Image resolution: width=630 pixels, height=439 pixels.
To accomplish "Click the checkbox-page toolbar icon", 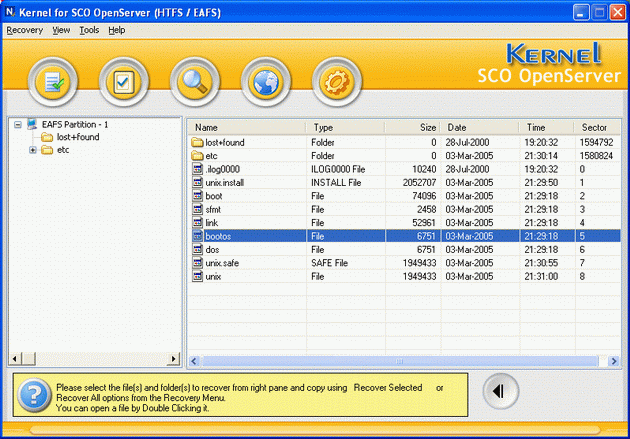I will click(124, 82).
